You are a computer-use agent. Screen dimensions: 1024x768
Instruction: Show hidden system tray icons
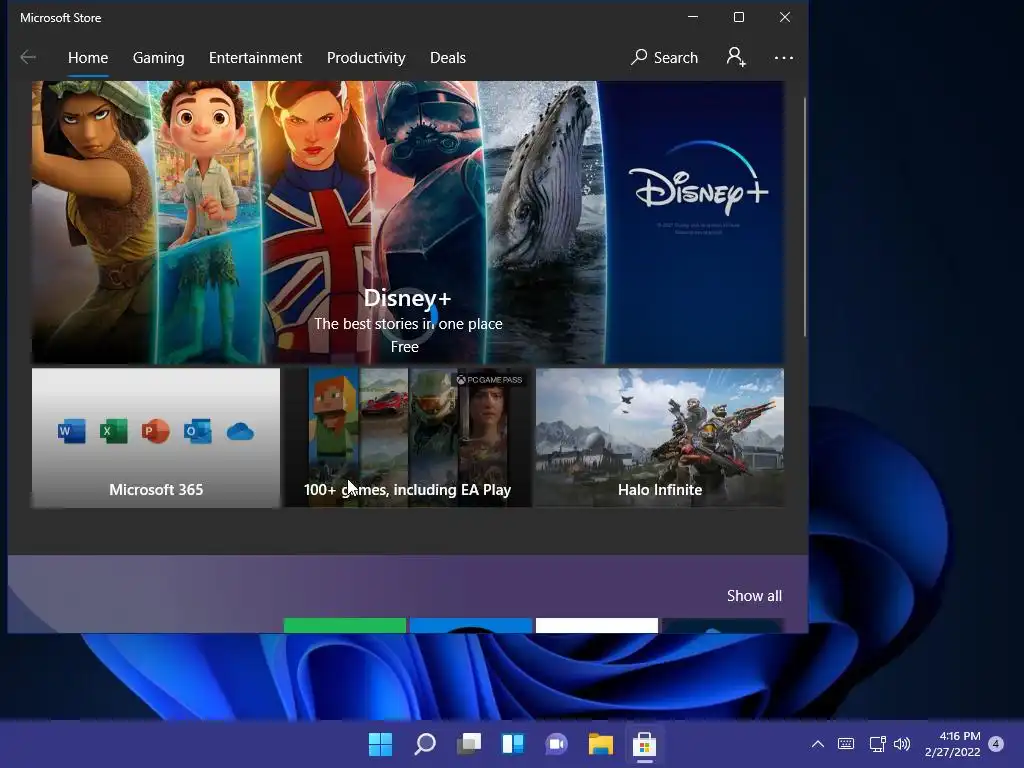tap(817, 744)
